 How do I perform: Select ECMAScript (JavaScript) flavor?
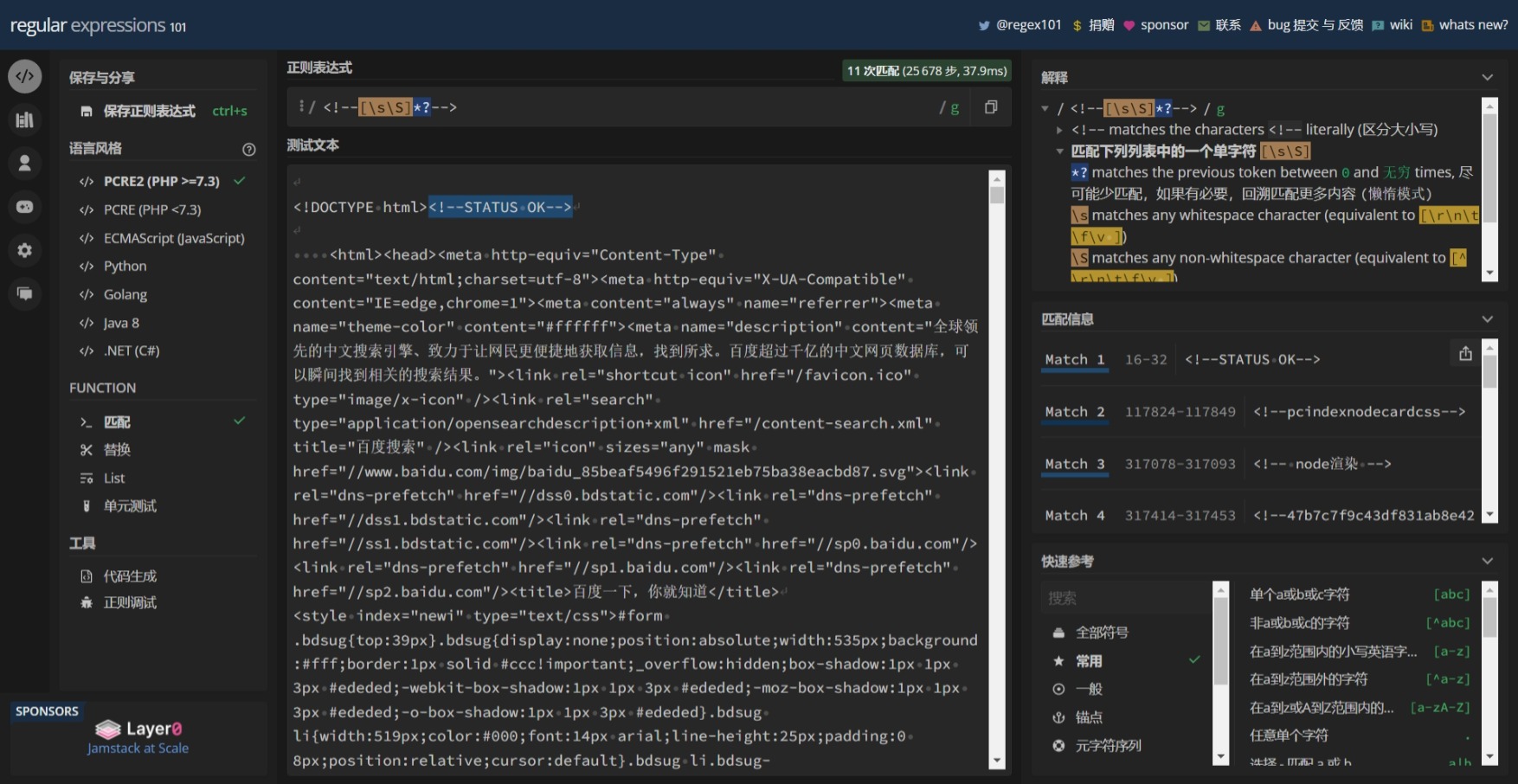[x=163, y=238]
